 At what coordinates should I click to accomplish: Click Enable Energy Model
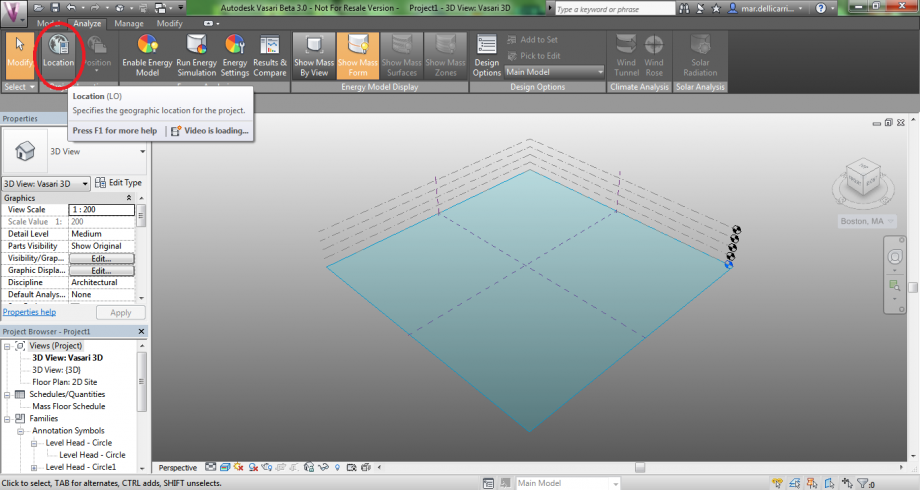coord(147,56)
